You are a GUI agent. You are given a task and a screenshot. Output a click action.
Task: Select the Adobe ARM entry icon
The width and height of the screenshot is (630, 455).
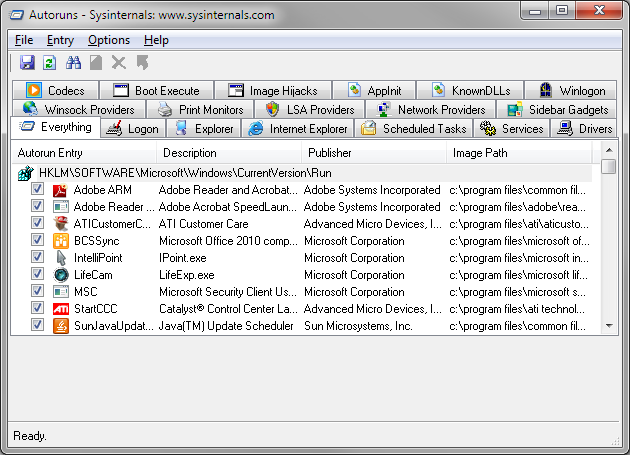(x=61, y=190)
